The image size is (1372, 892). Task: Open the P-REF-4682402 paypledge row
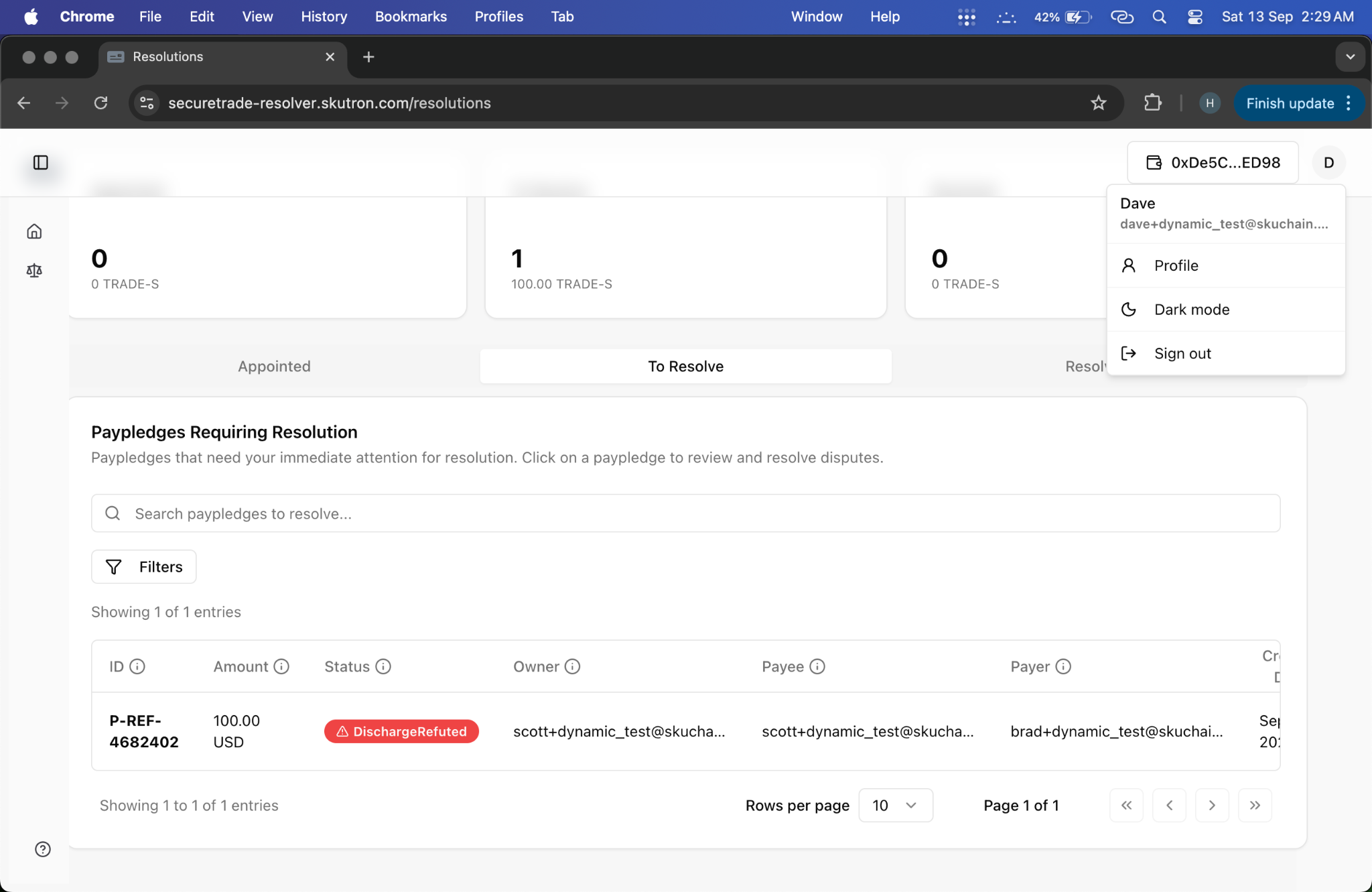(685, 731)
